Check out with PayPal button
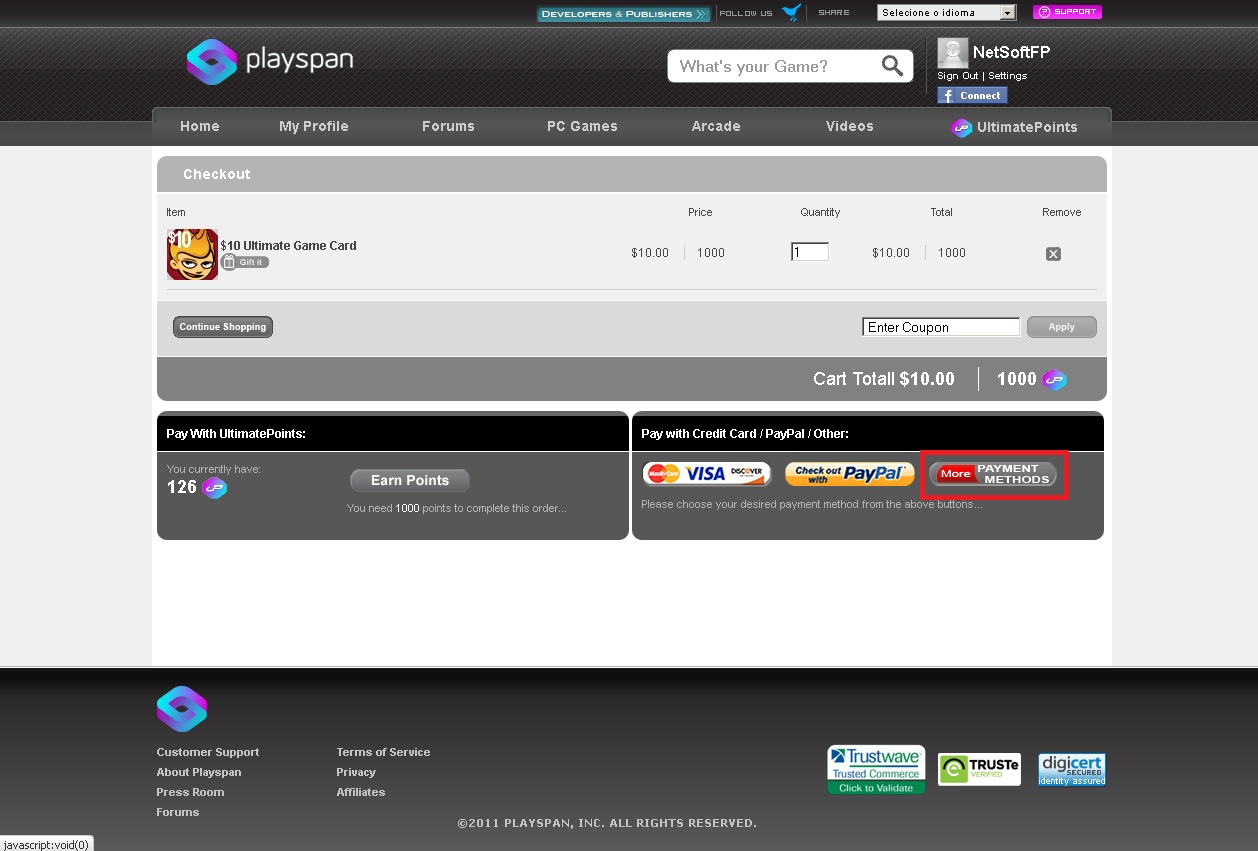Image resolution: width=1258 pixels, height=851 pixels. 849,474
